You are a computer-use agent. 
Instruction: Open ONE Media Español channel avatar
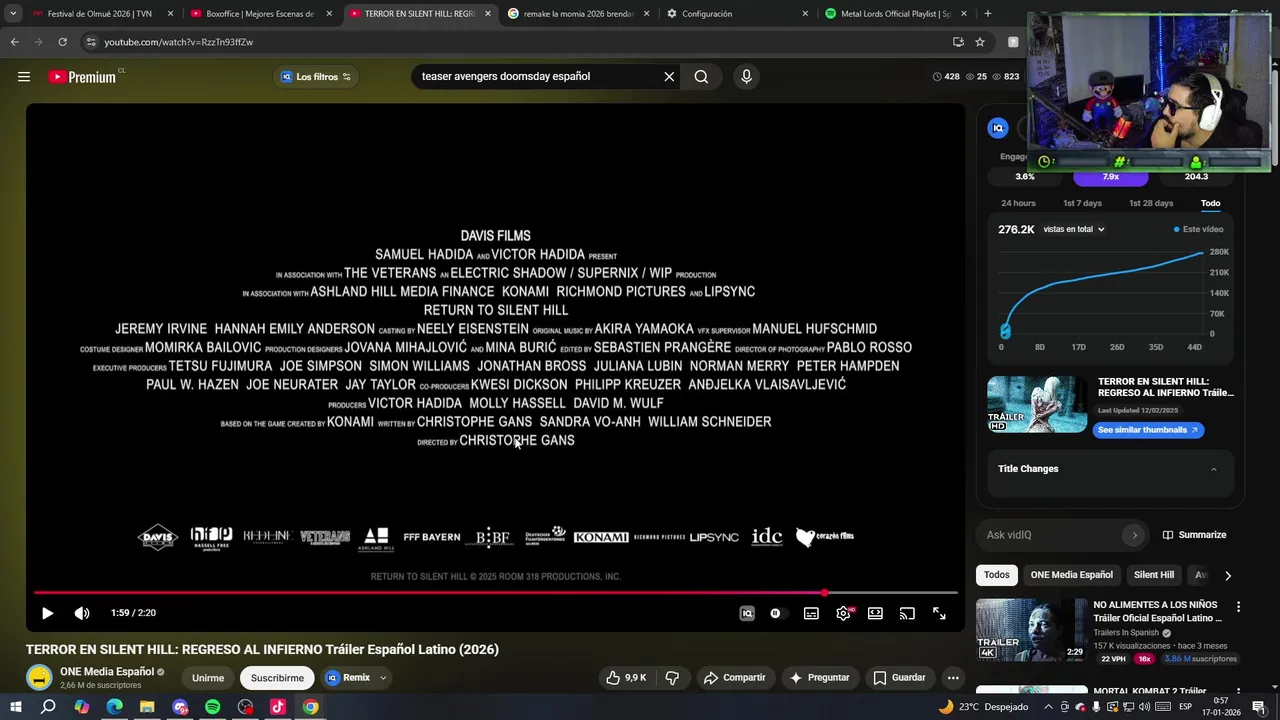coord(39,677)
